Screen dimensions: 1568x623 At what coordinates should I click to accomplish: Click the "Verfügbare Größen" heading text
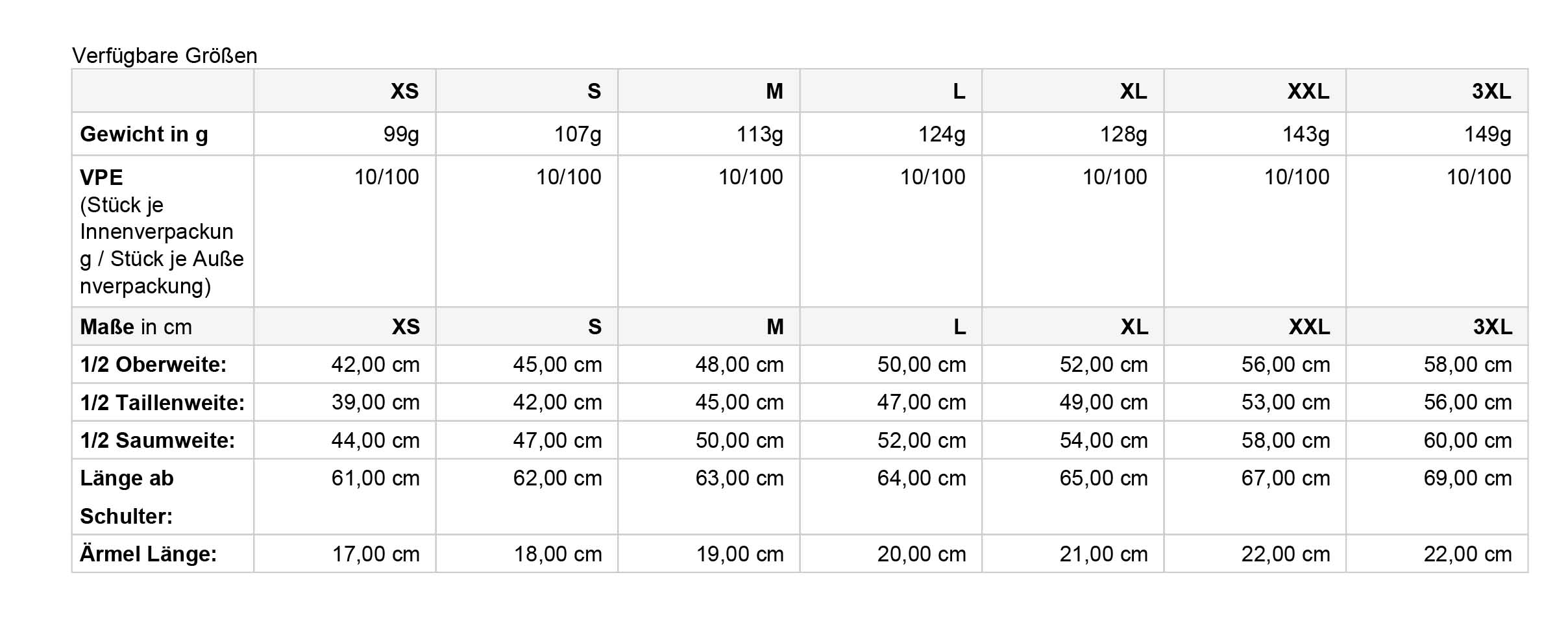pos(165,56)
